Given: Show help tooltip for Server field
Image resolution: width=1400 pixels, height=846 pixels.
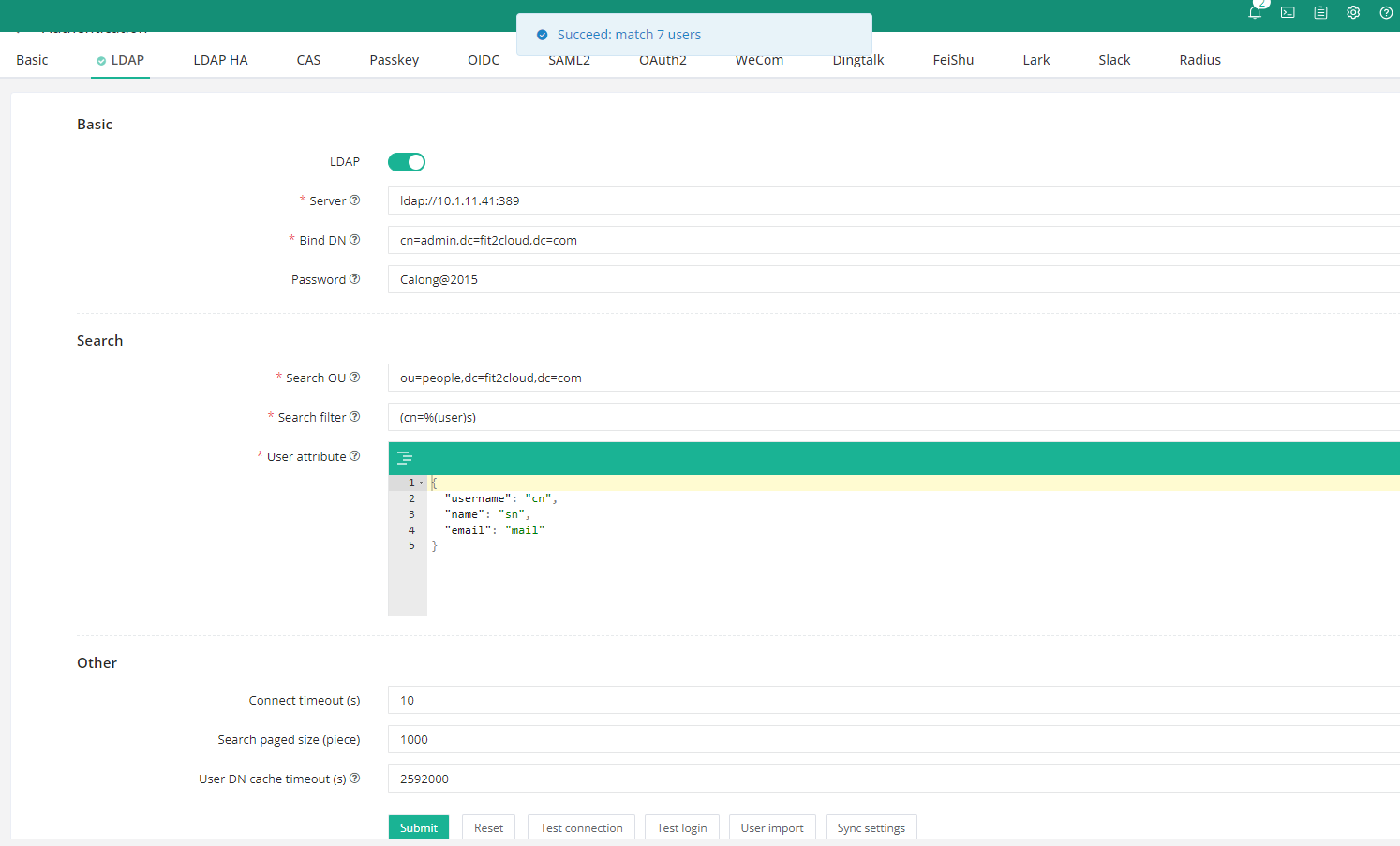Looking at the screenshot, I should [x=354, y=200].
